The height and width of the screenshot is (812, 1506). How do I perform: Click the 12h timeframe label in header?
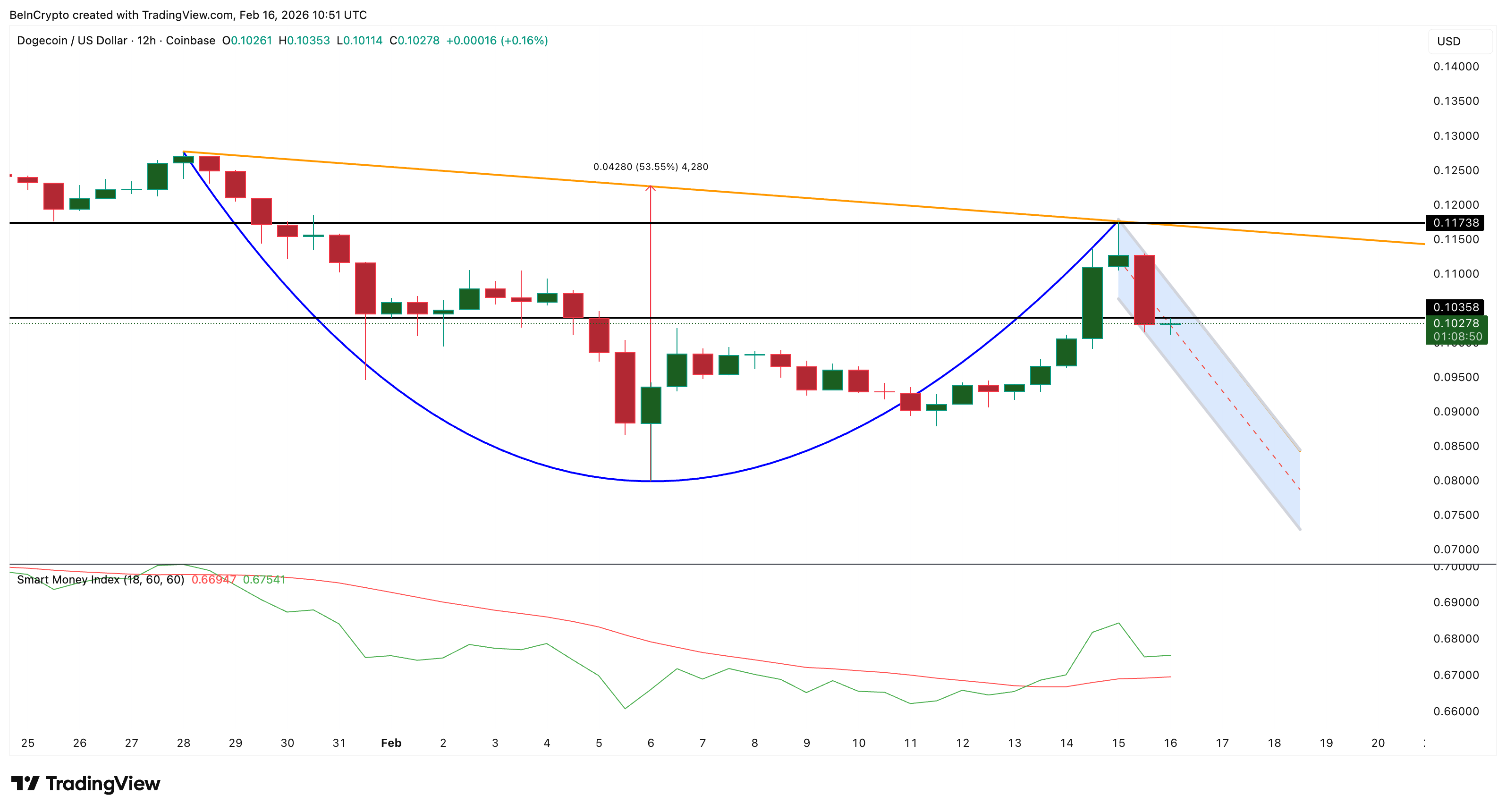coord(146,40)
